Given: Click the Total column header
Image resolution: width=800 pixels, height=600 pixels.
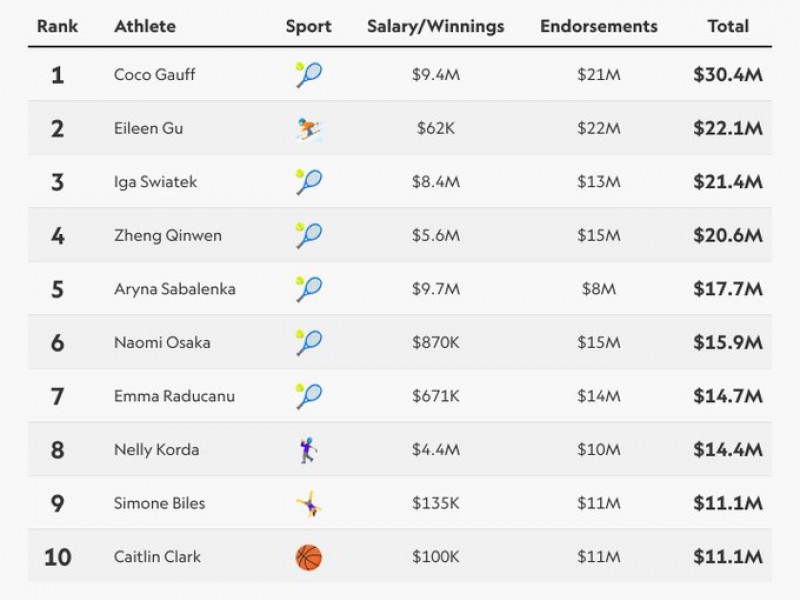Looking at the screenshot, I should 727,26.
